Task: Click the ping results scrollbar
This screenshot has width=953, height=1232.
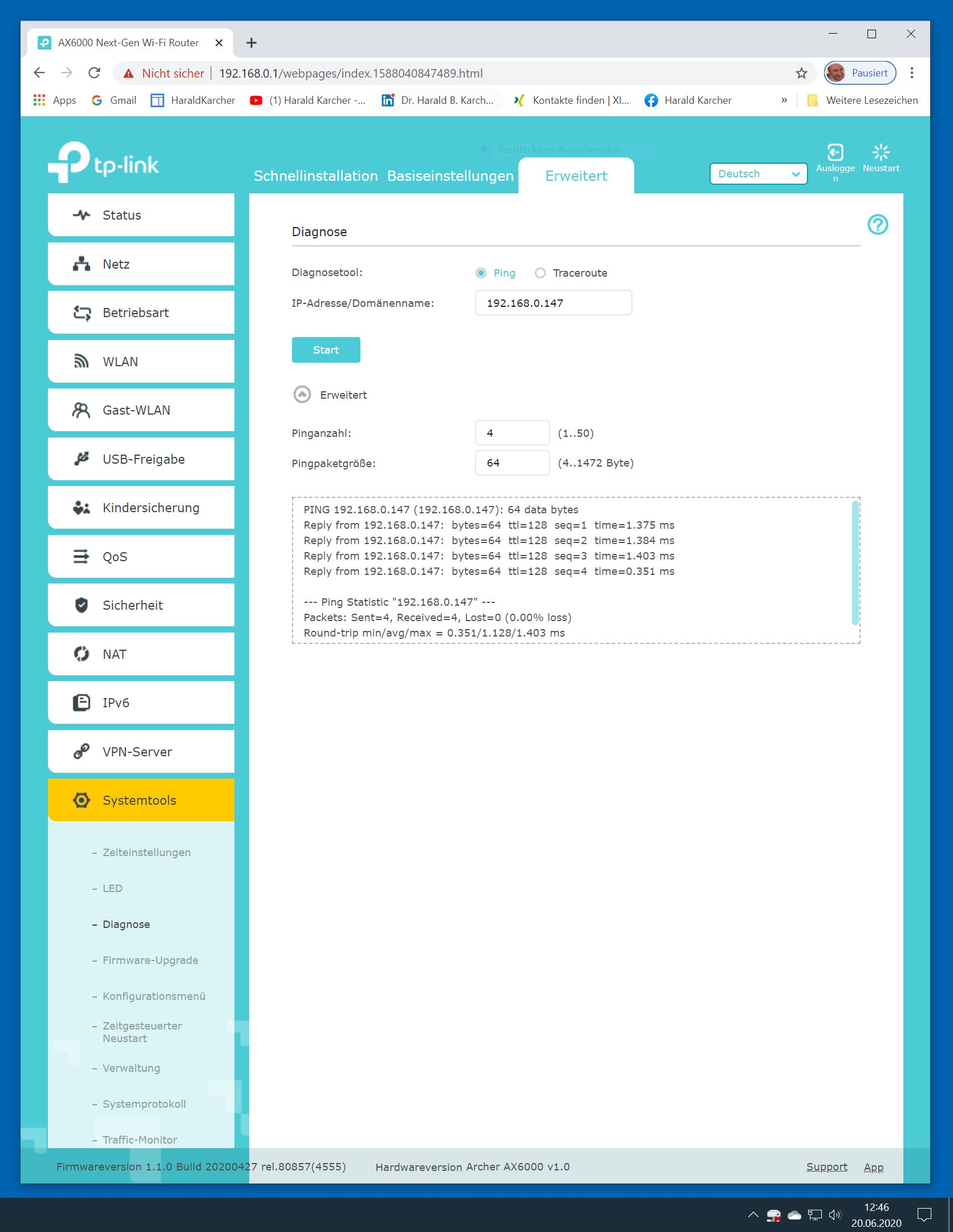Action: tap(855, 562)
